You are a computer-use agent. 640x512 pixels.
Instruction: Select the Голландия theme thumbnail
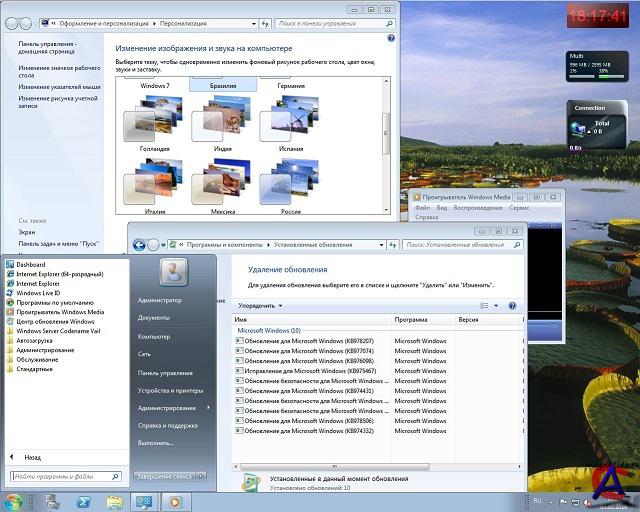(154, 123)
